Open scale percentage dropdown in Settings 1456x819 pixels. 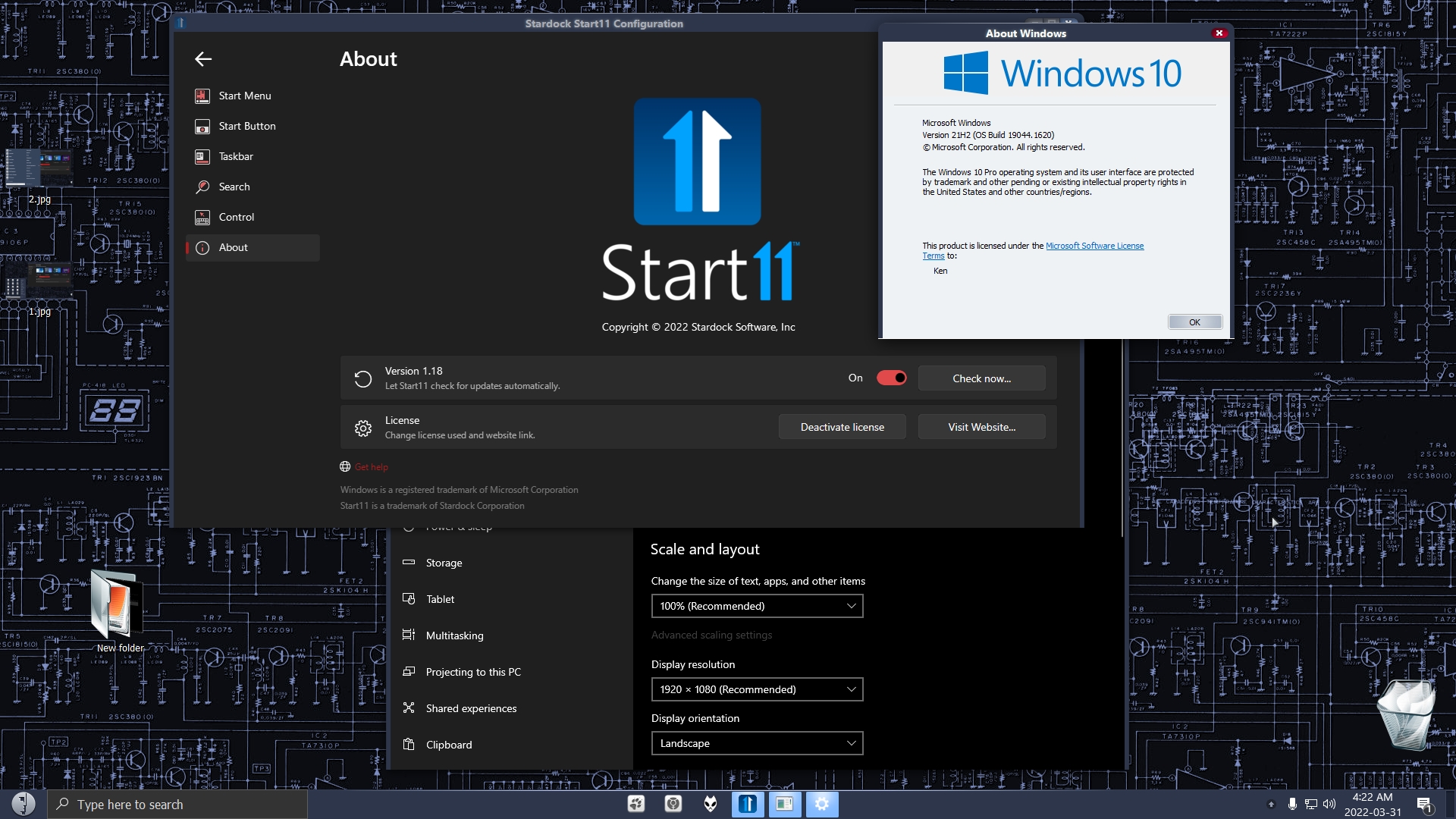pos(757,606)
